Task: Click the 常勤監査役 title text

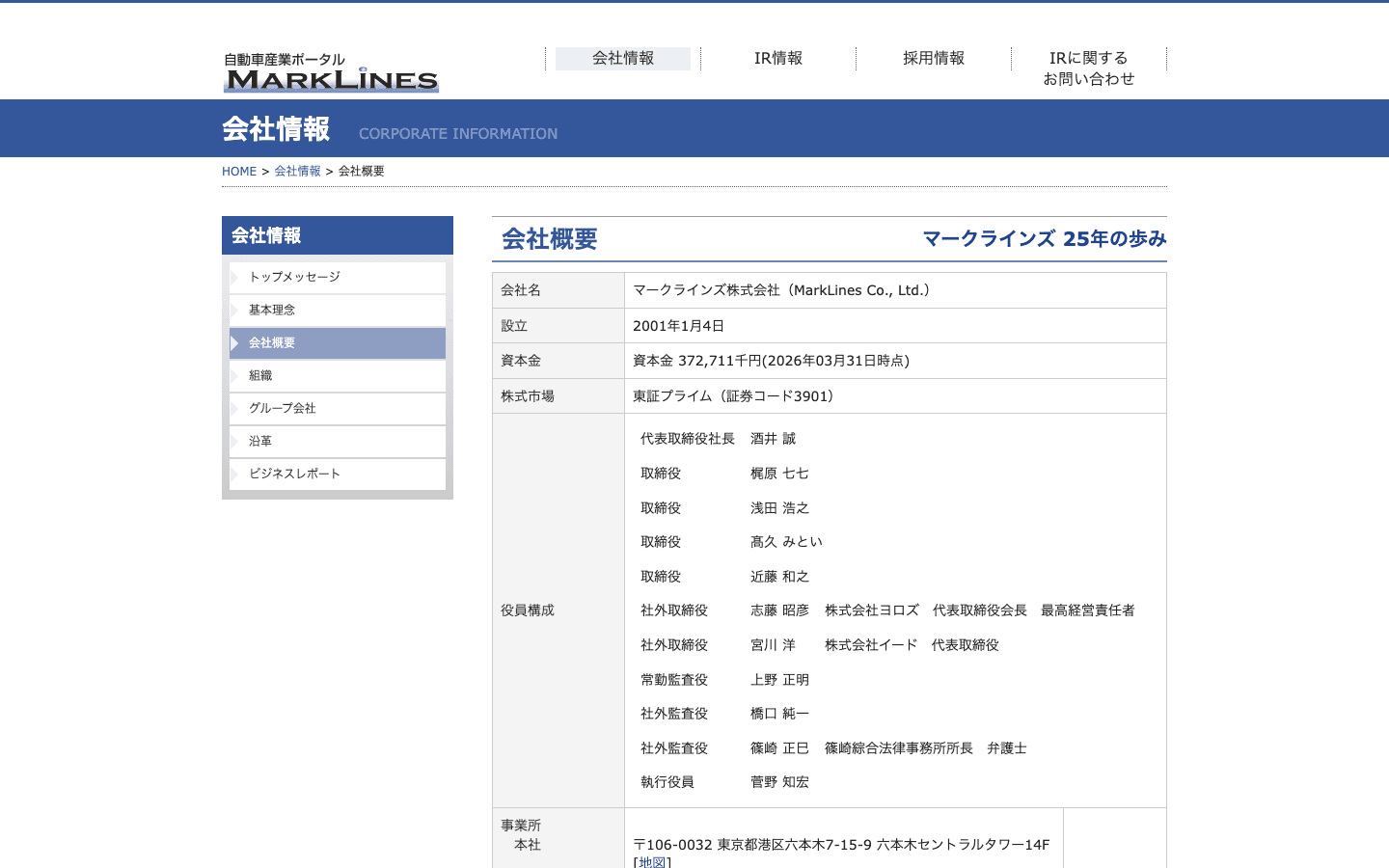Action: 674,680
